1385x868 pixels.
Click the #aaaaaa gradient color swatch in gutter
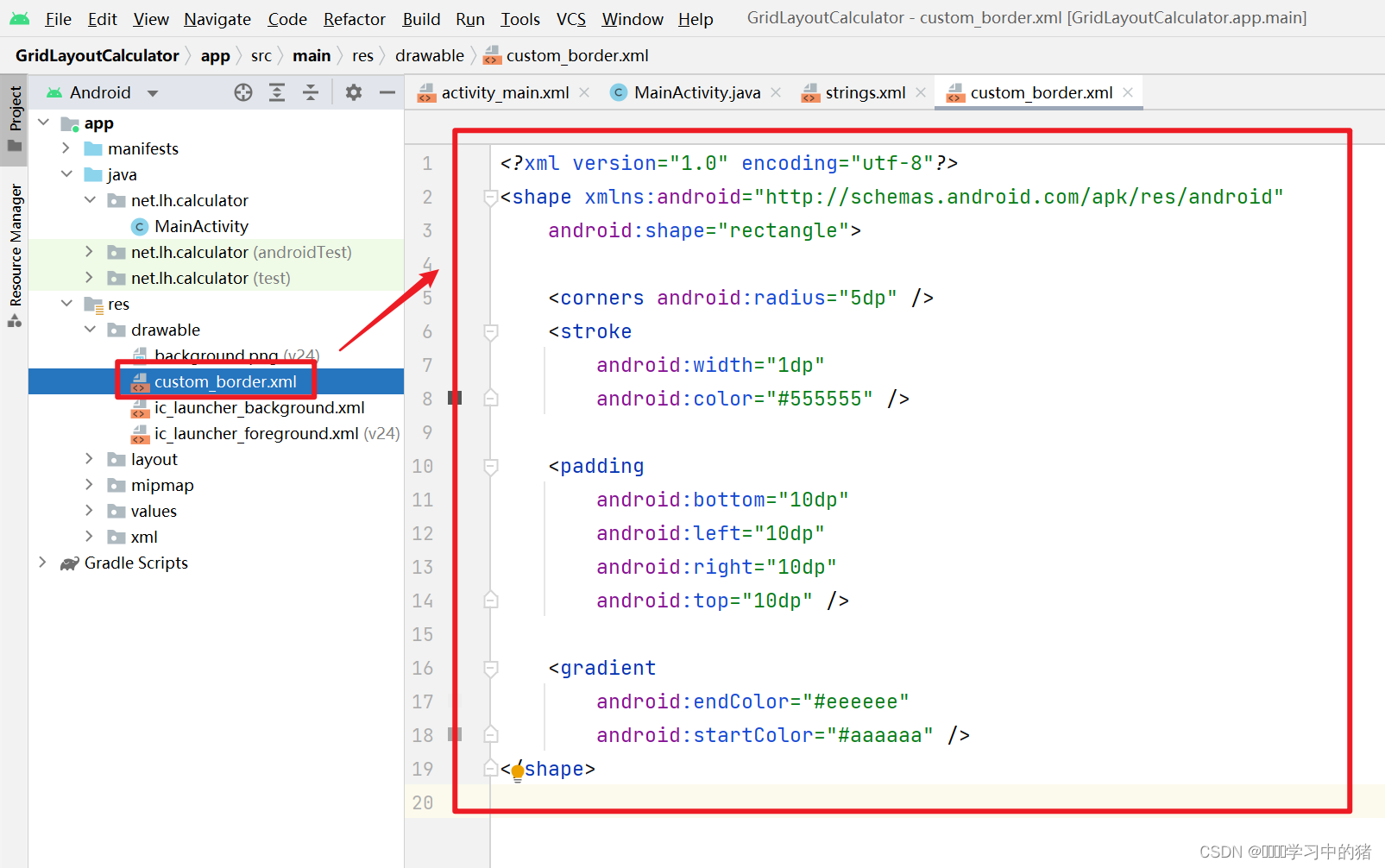click(455, 734)
